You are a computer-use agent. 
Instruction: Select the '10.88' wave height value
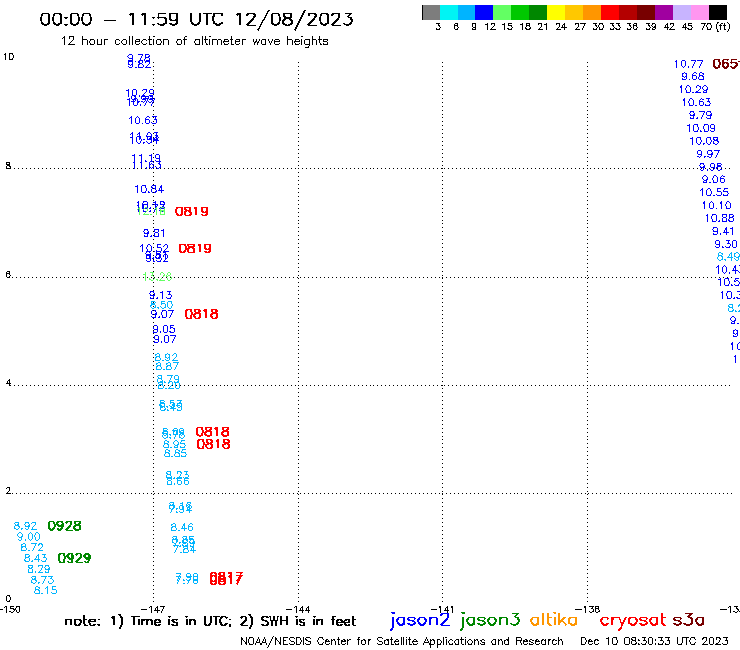[x=720, y=219]
